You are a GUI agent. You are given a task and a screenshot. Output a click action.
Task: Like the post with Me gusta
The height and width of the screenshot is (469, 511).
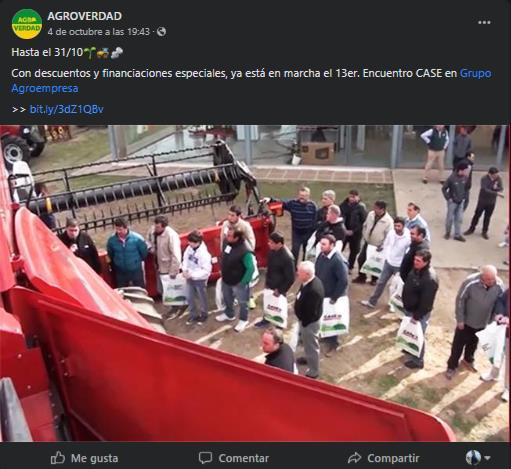click(x=84, y=458)
